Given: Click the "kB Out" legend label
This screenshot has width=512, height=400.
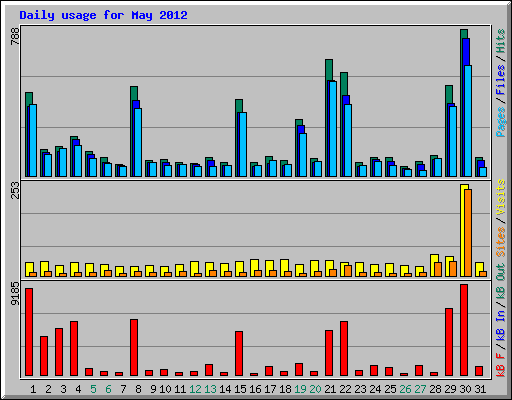Looking at the screenshot, I should point(501,281).
